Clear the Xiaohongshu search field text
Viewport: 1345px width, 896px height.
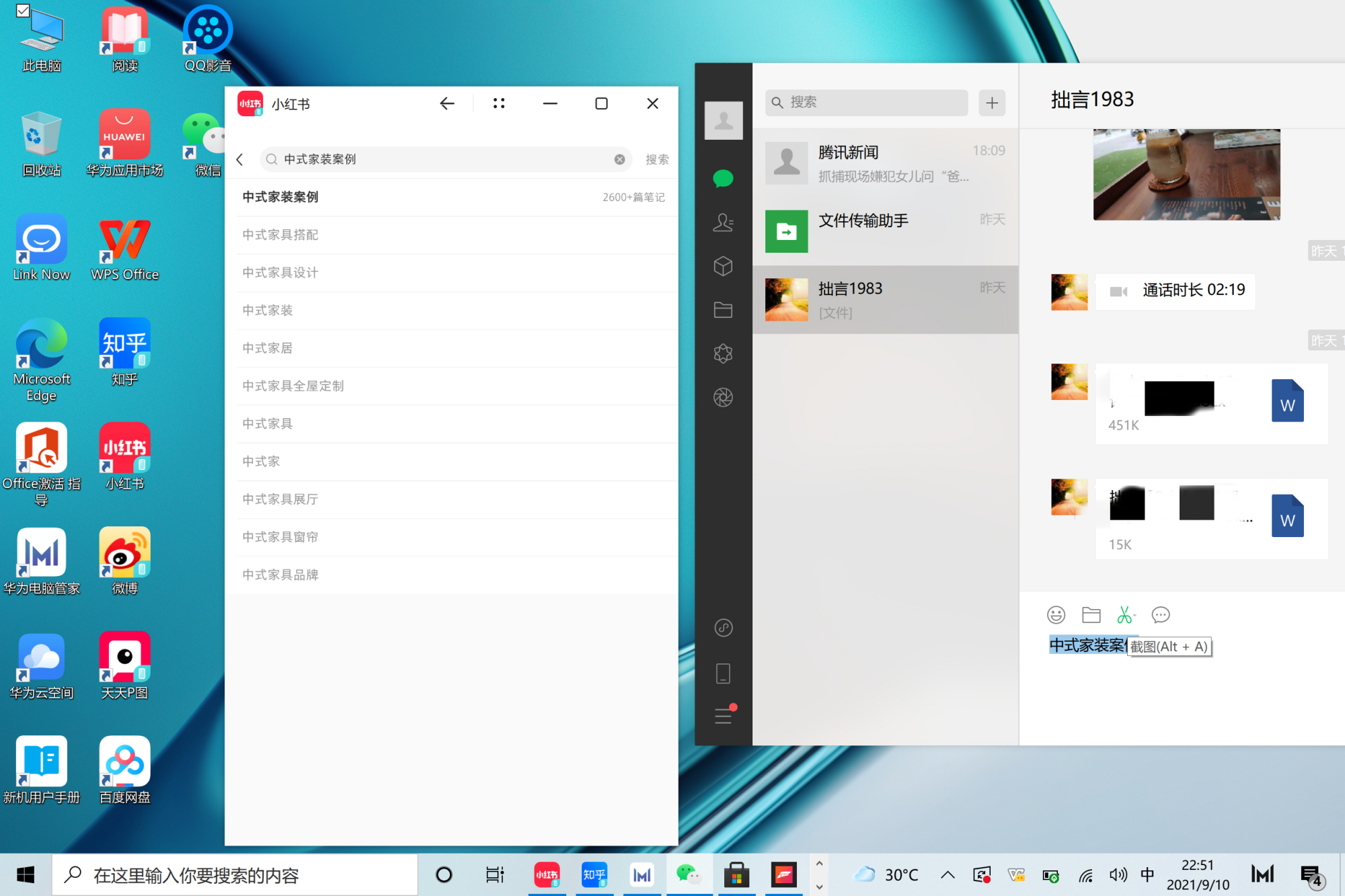coord(619,159)
